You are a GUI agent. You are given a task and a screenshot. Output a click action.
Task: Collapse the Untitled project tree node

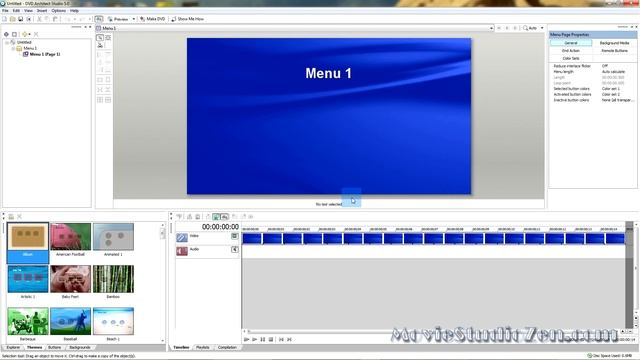coord(7,42)
